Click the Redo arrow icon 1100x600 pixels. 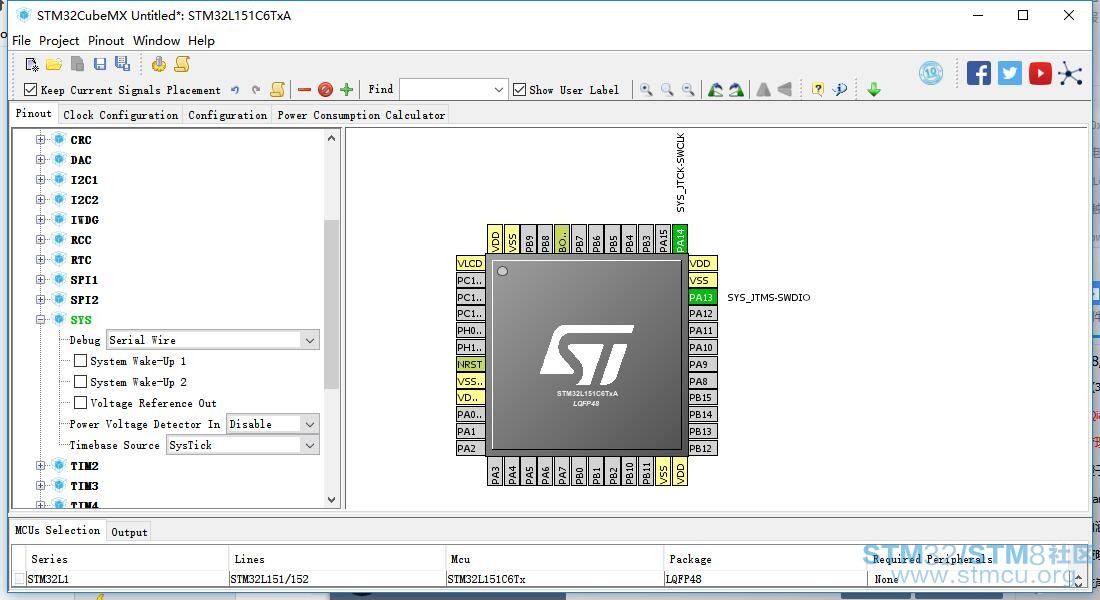click(x=256, y=90)
